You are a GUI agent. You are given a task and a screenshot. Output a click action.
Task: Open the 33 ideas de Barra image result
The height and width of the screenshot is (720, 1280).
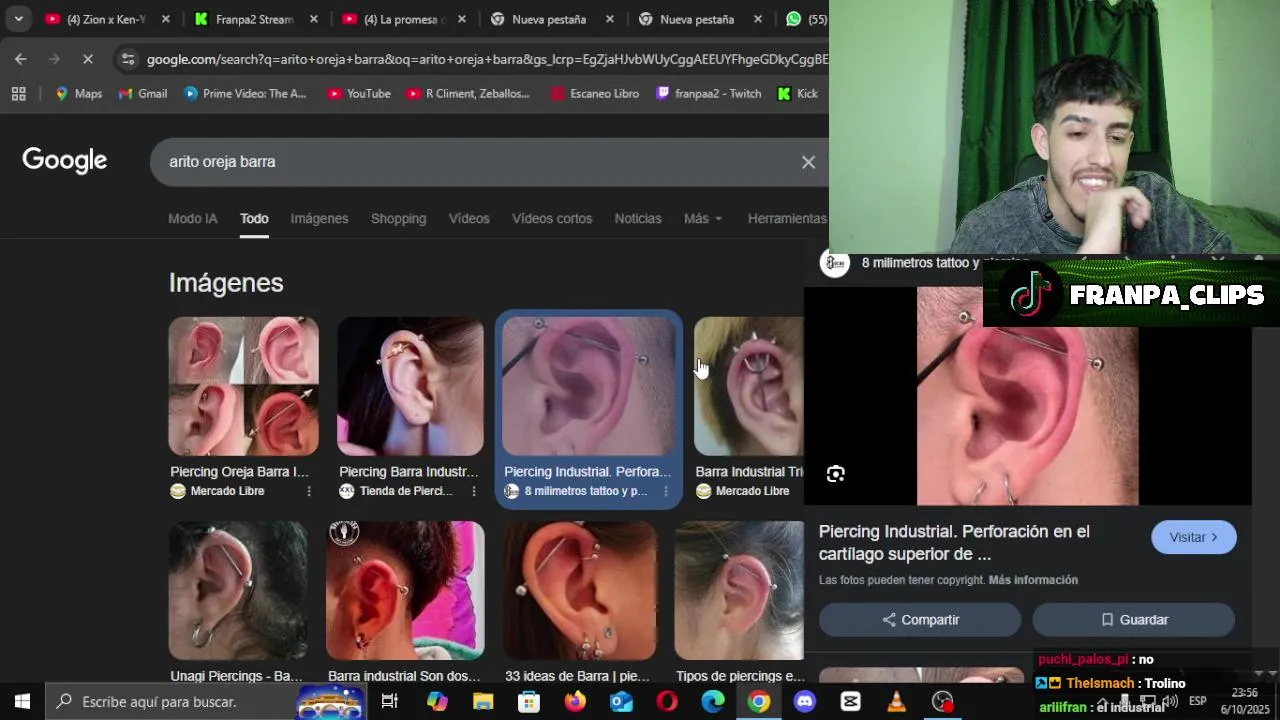point(580,590)
